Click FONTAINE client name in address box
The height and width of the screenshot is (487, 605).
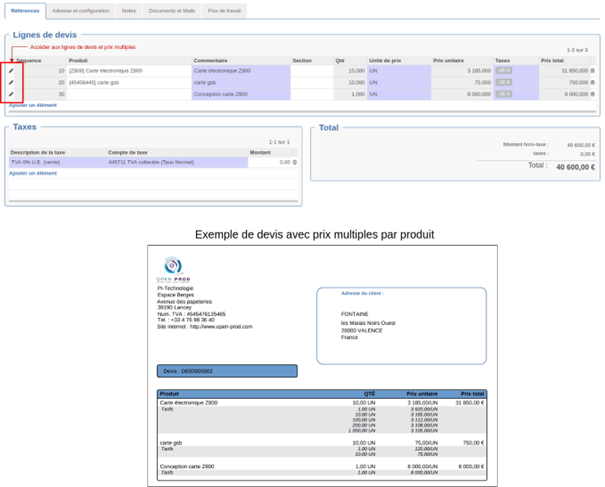pyautogui.click(x=355, y=314)
